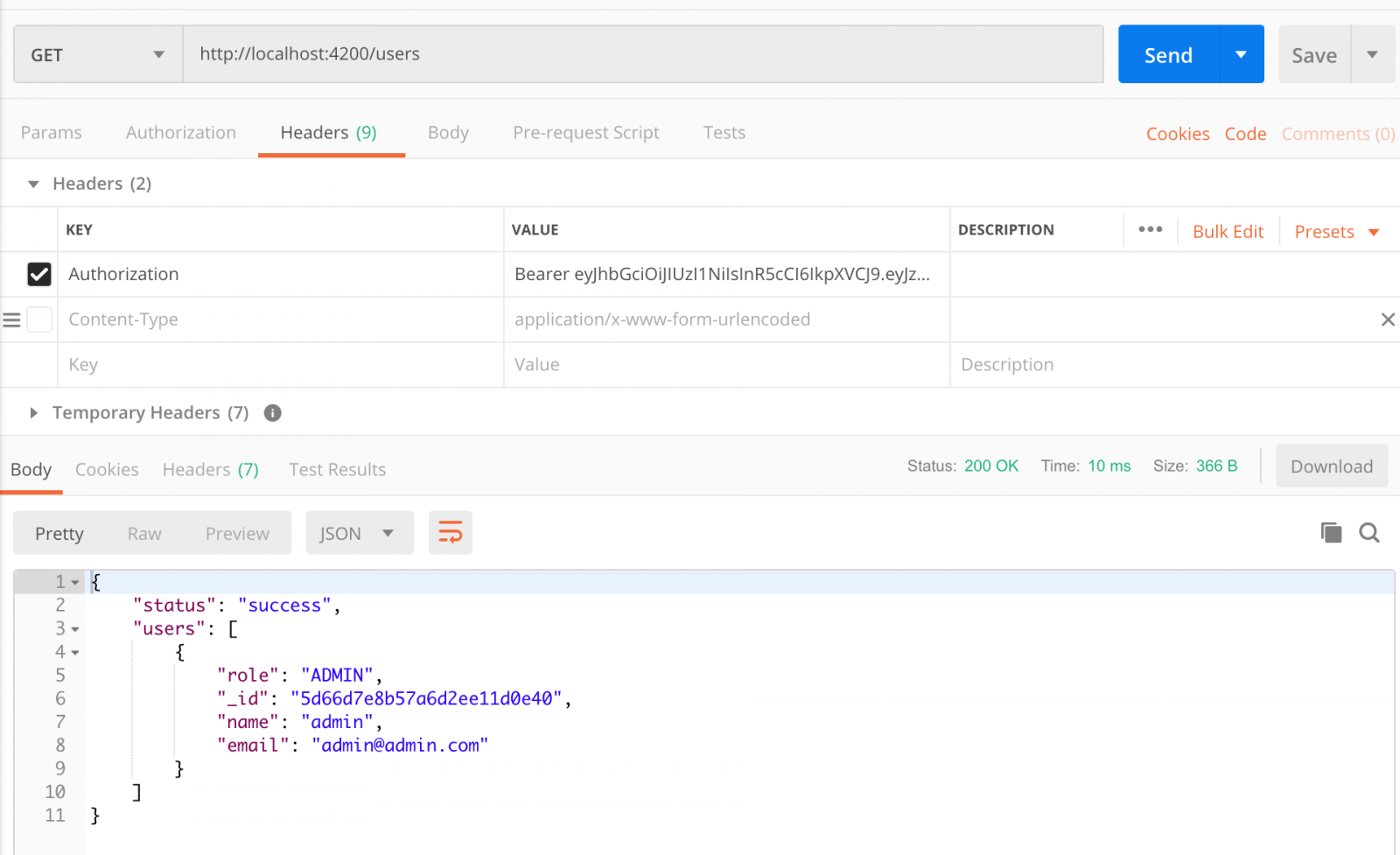Click the request URL input field

pyautogui.click(x=642, y=54)
